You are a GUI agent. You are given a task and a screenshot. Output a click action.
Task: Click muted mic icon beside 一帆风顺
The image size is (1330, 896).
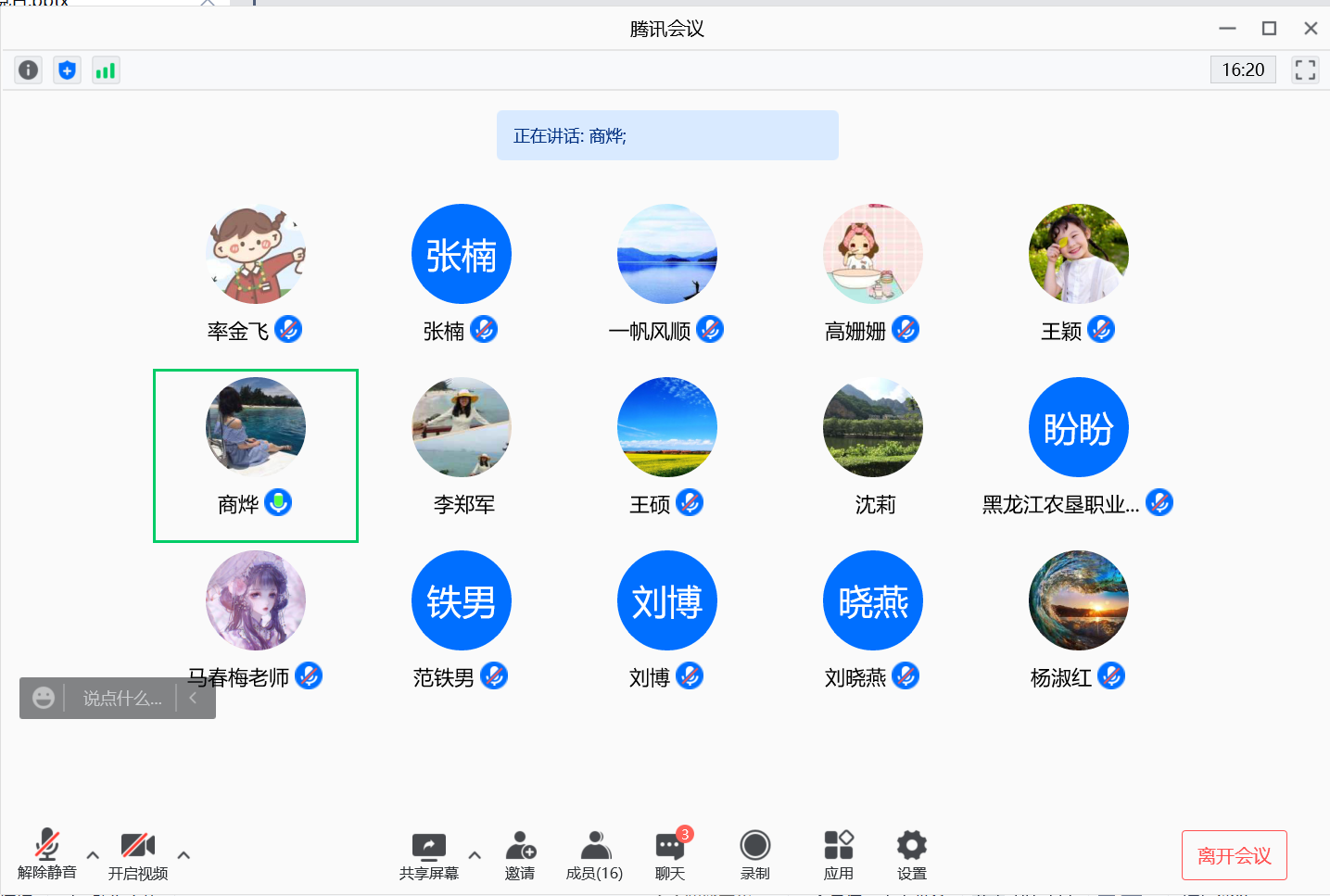tap(710, 329)
